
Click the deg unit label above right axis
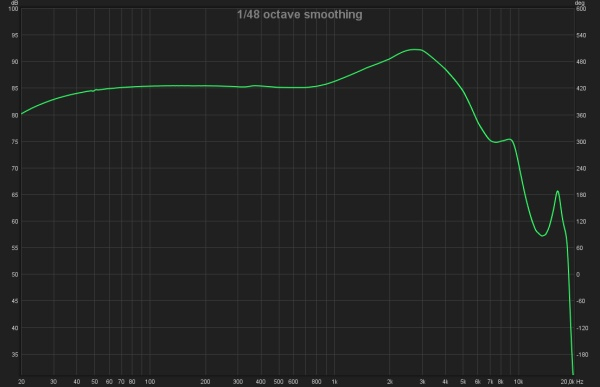580,3
